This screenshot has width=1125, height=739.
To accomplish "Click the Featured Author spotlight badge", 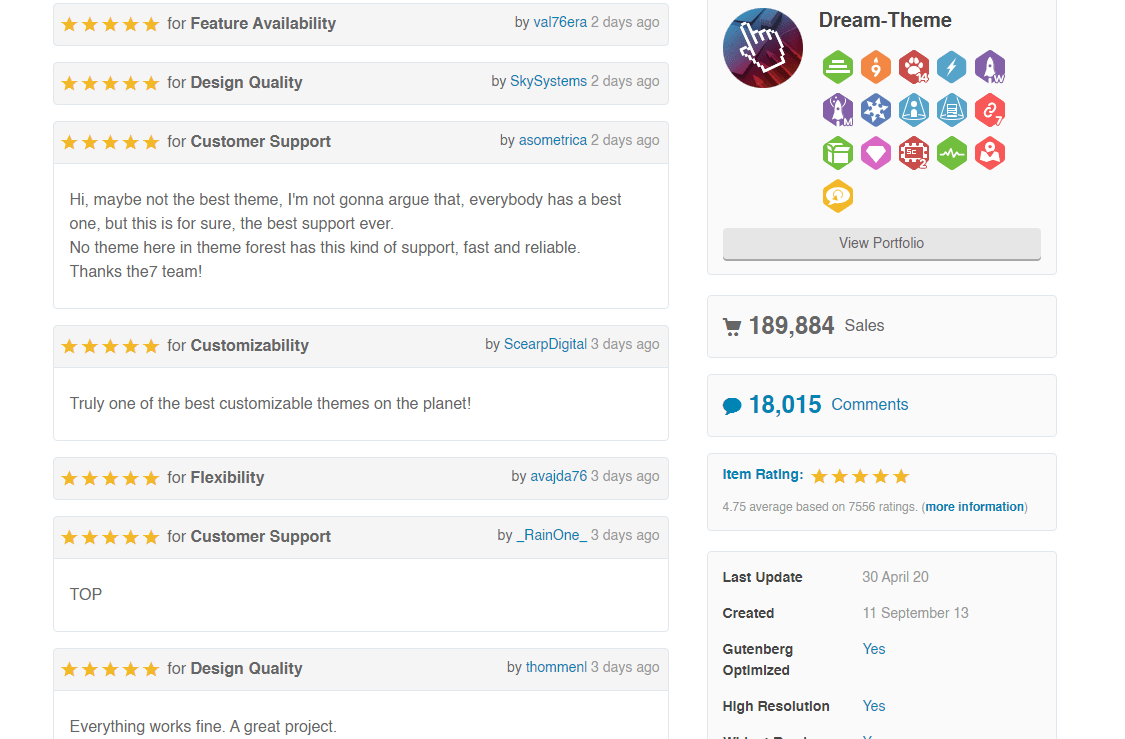I will (x=914, y=110).
